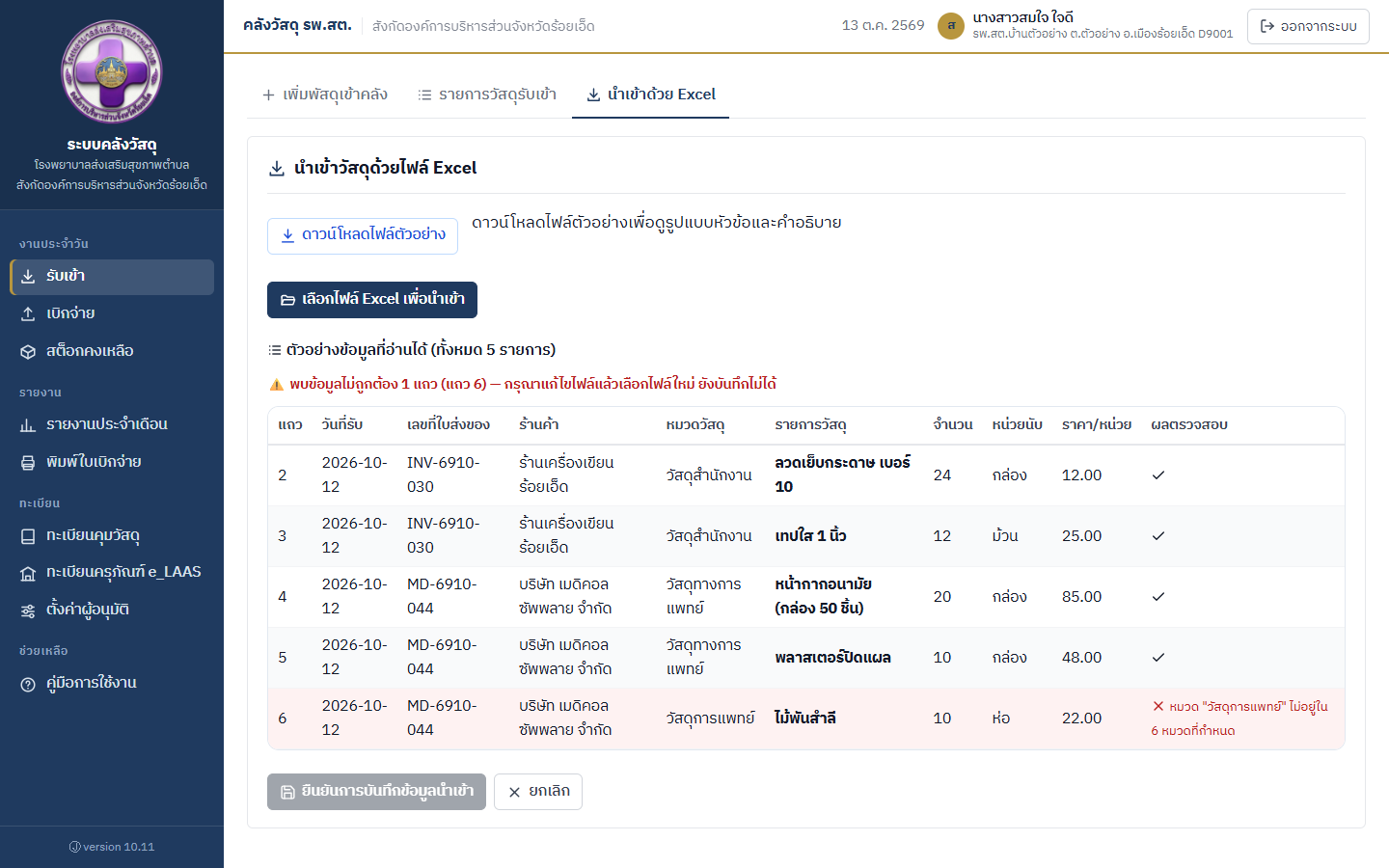Viewport: 1389px width, 868px height.
Task: Click the error message about row 6
Action: click(1239, 719)
